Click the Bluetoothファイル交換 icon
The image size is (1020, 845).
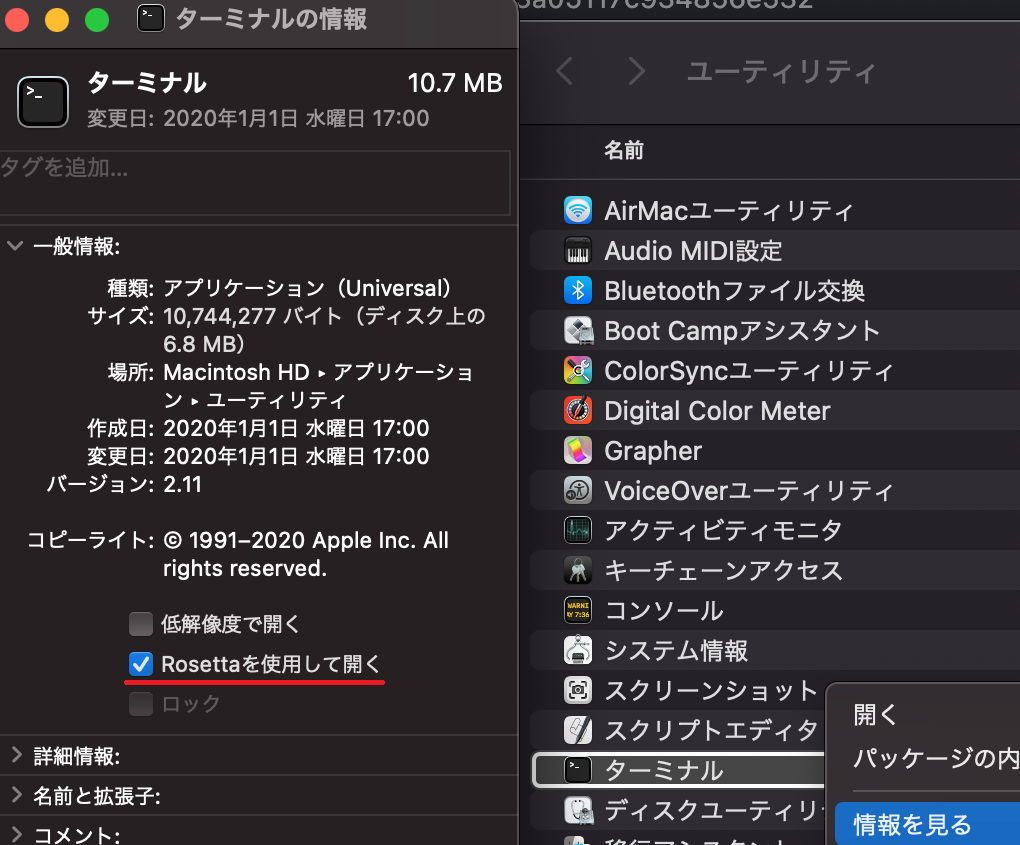tap(578, 290)
